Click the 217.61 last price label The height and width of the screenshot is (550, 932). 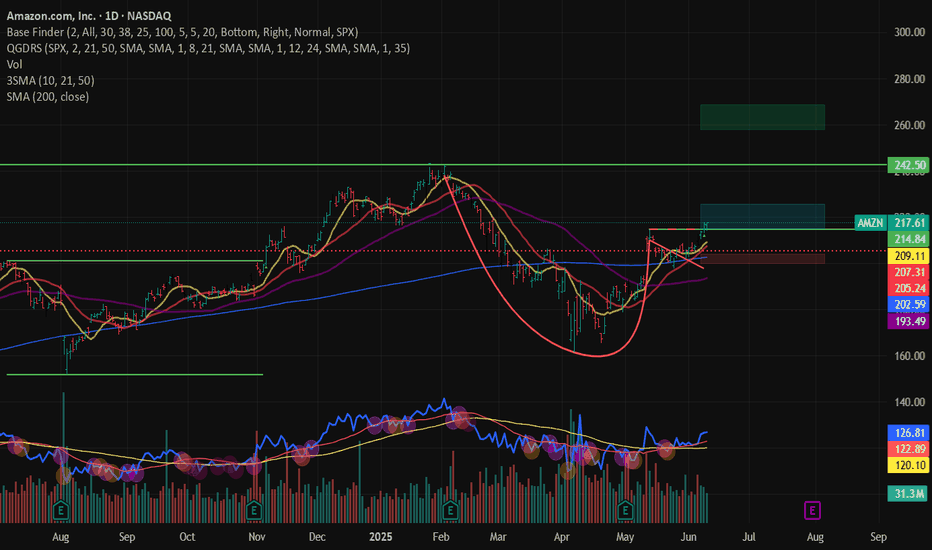(908, 222)
